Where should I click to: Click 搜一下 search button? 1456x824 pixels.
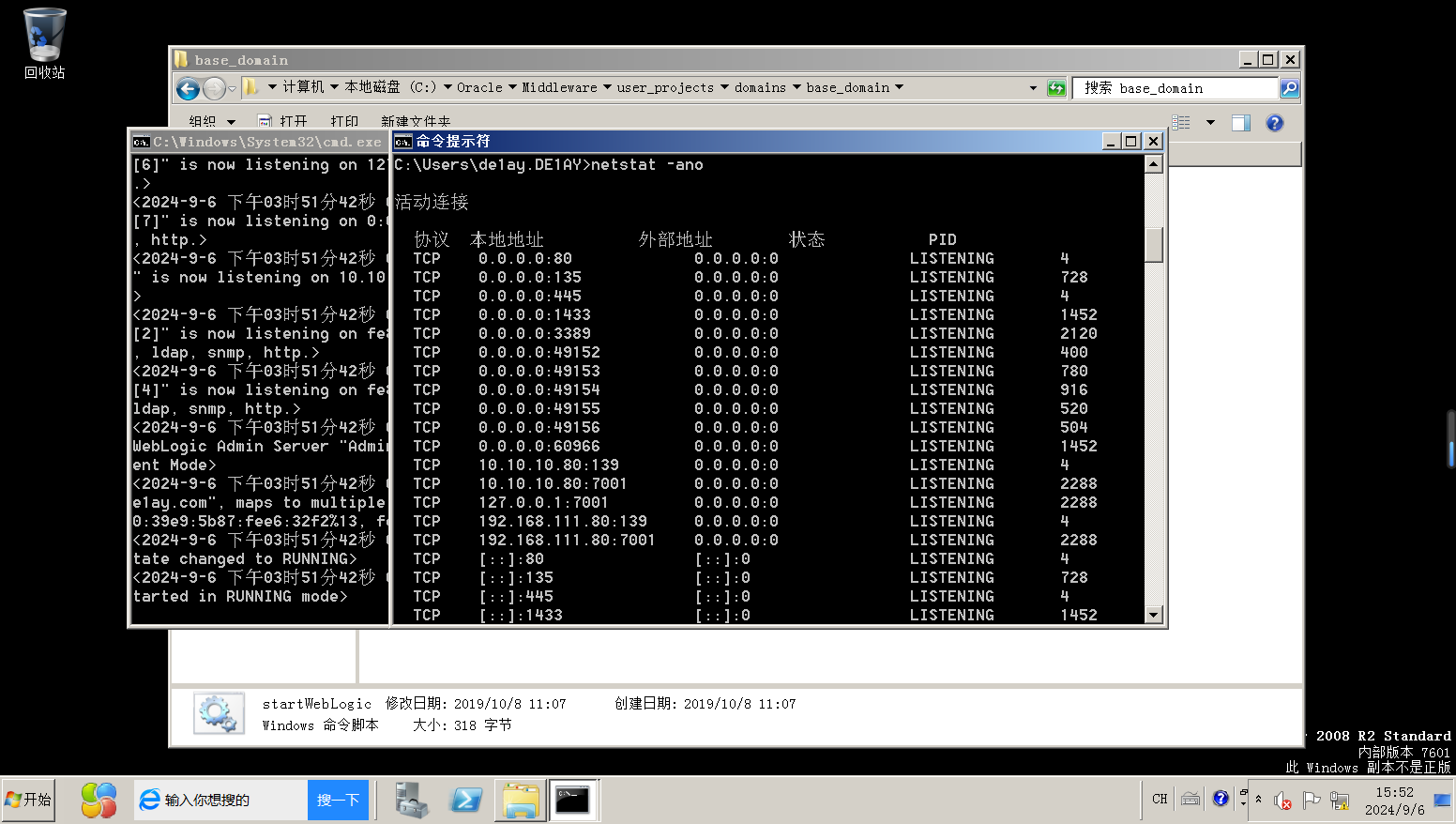click(x=339, y=800)
